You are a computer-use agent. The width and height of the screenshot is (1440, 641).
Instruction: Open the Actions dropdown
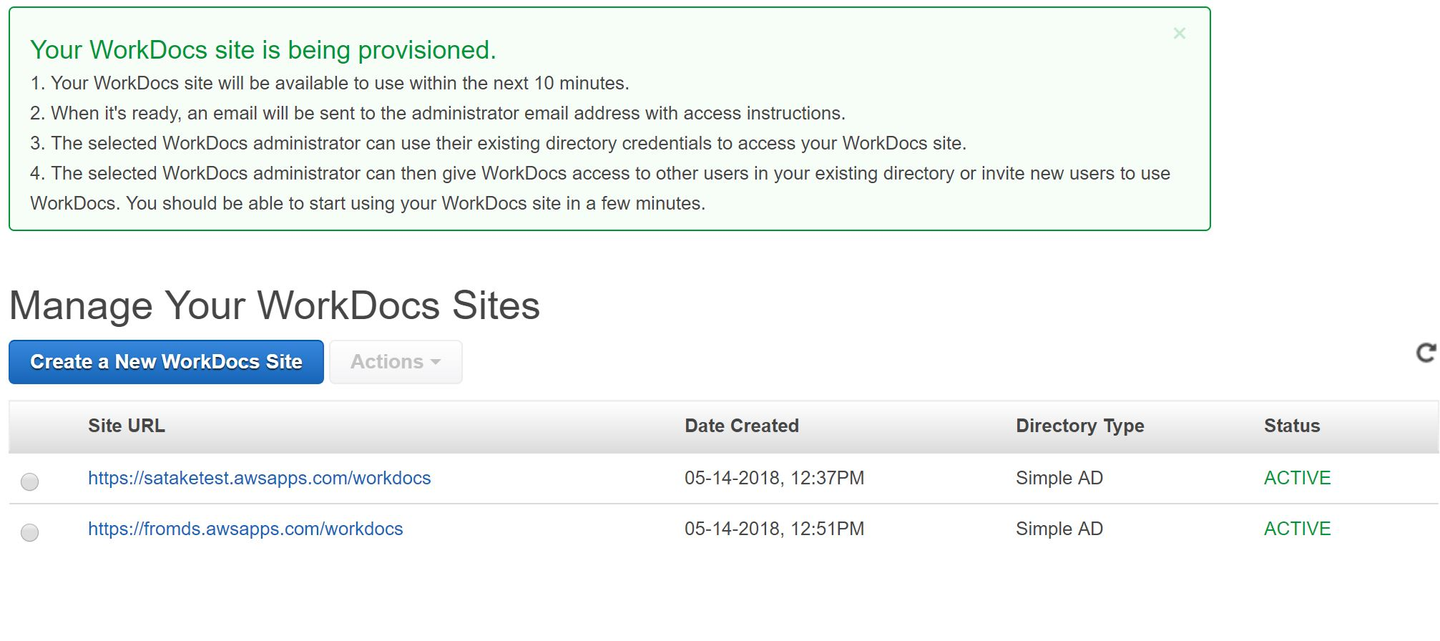click(395, 362)
